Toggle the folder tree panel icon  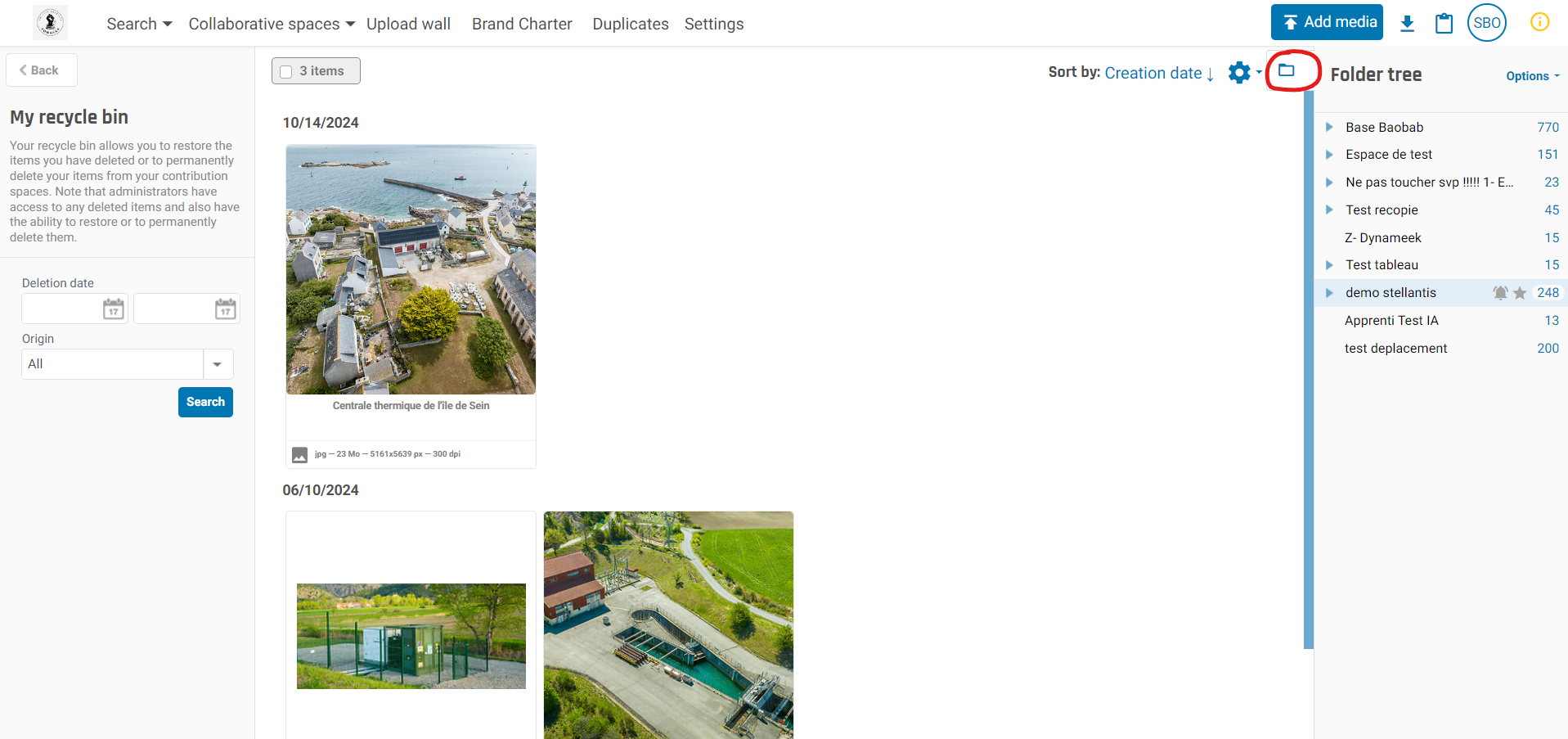pos(1287,70)
